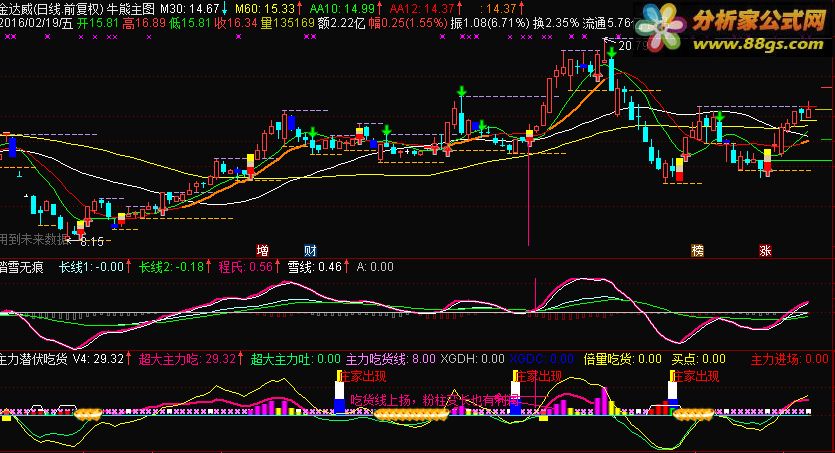Select the AA12: 14.37 indicator value

[x=422, y=9]
